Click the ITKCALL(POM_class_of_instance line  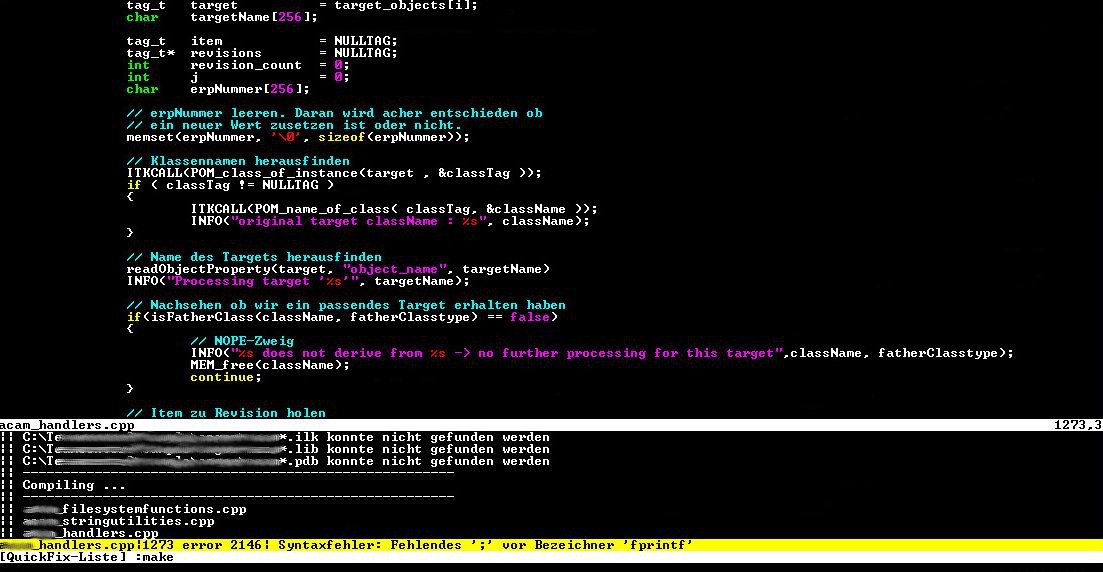(334, 173)
